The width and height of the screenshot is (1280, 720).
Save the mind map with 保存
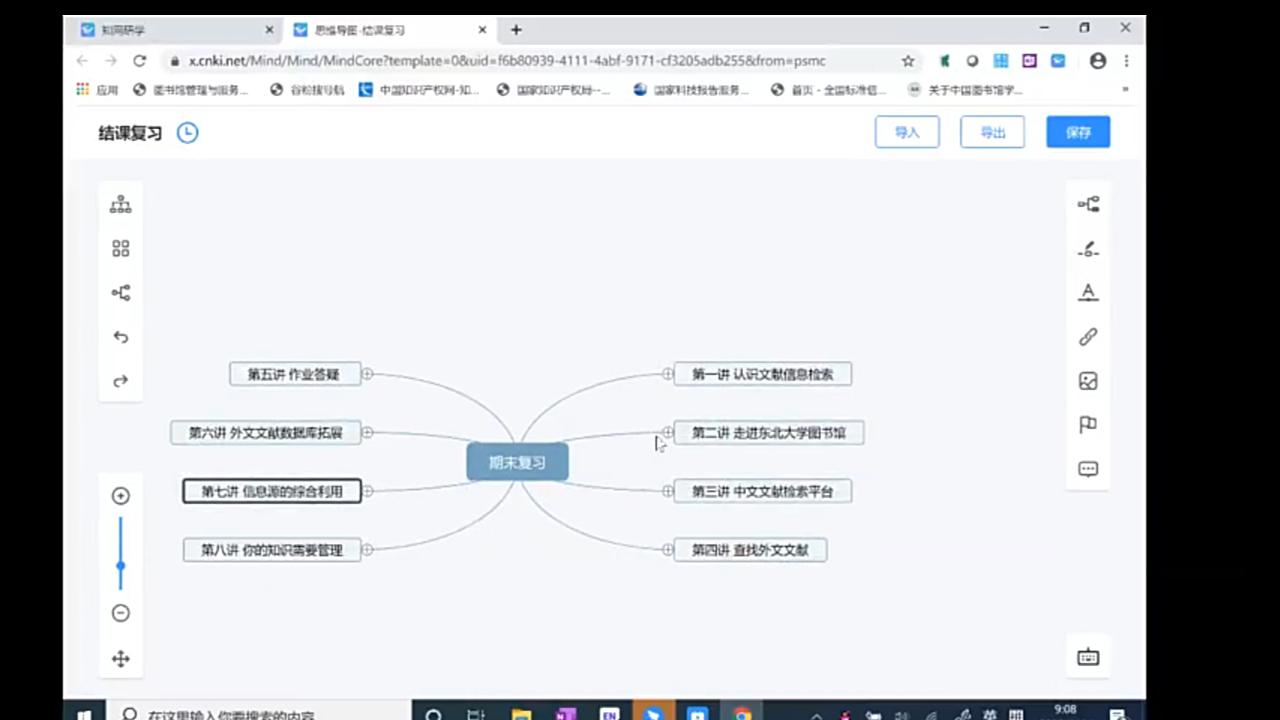tap(1078, 131)
